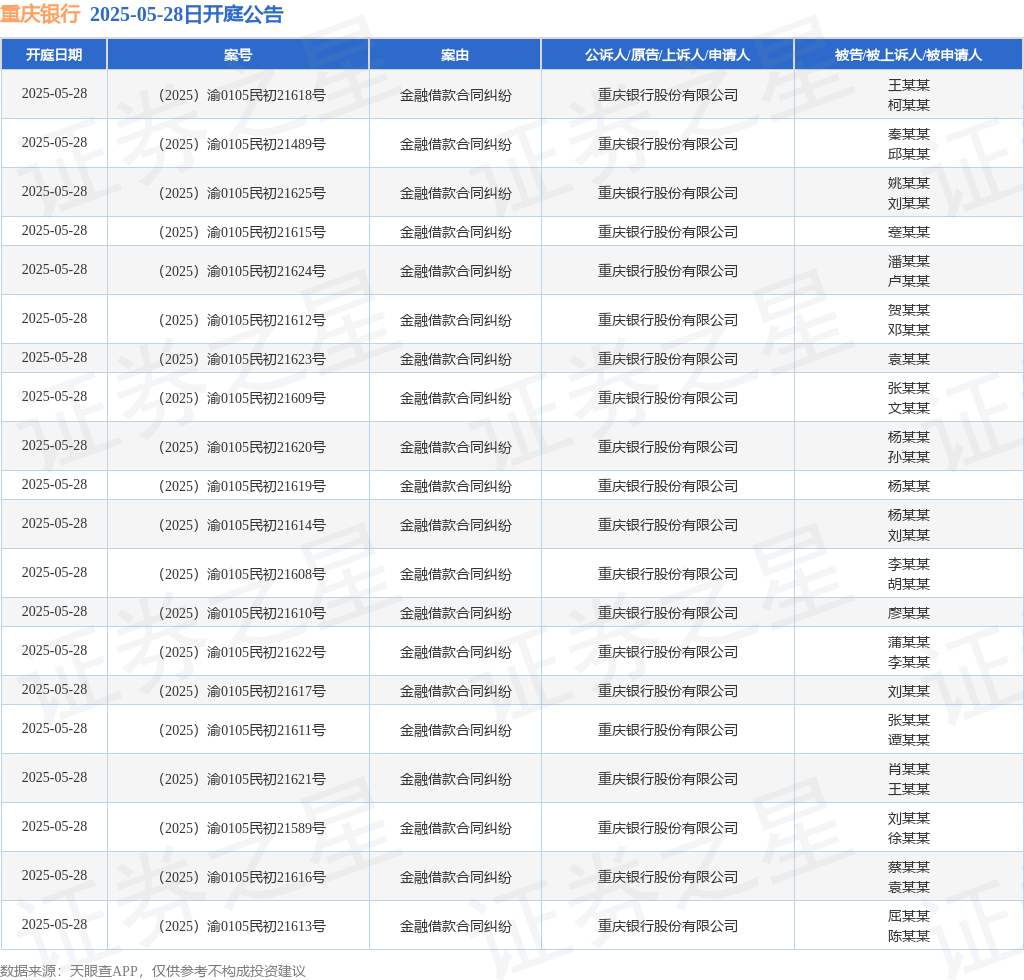Click date cell in the 21618 row
This screenshot has height=980, width=1024.
(x=54, y=94)
